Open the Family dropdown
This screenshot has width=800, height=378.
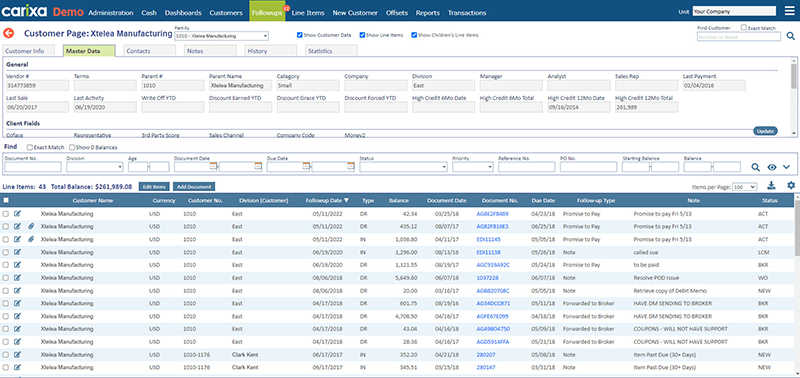pos(221,36)
